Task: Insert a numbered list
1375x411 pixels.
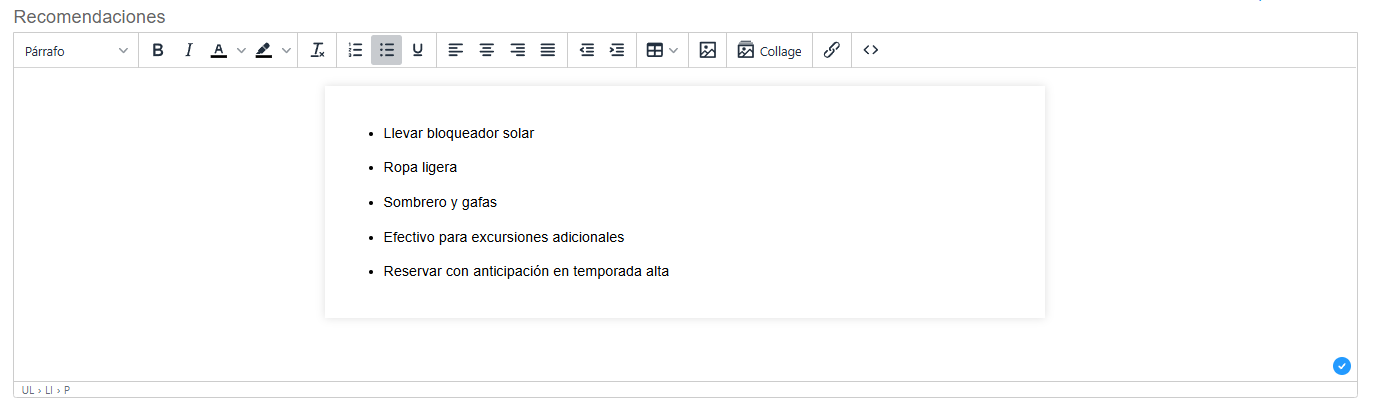Action: point(355,51)
